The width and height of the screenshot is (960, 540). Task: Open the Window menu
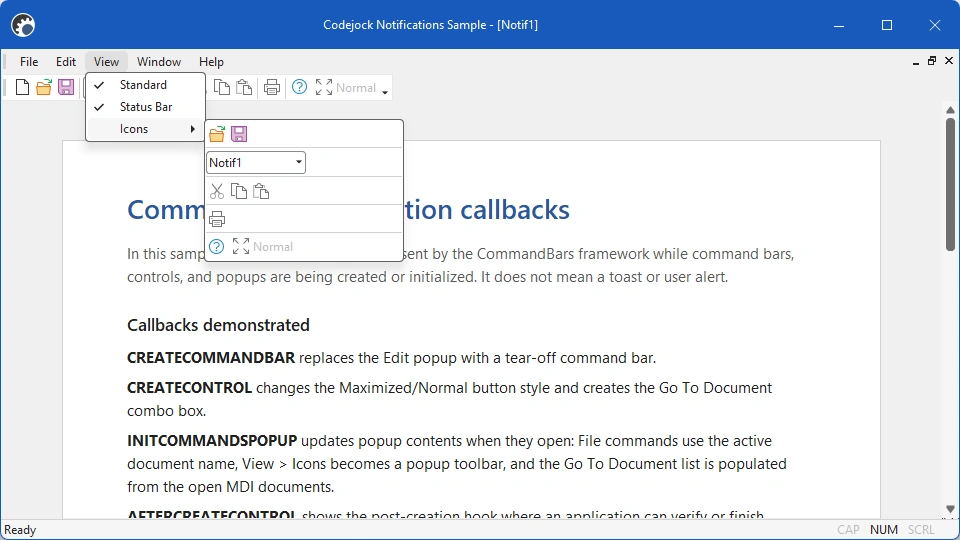click(x=159, y=62)
